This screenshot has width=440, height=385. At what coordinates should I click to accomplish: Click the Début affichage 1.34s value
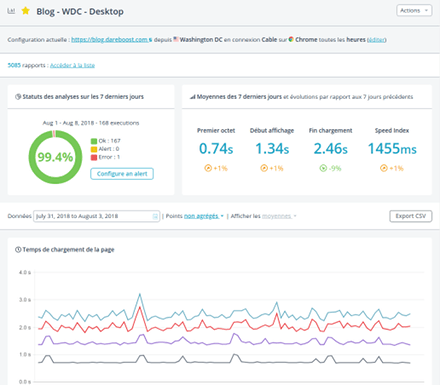[x=272, y=149]
